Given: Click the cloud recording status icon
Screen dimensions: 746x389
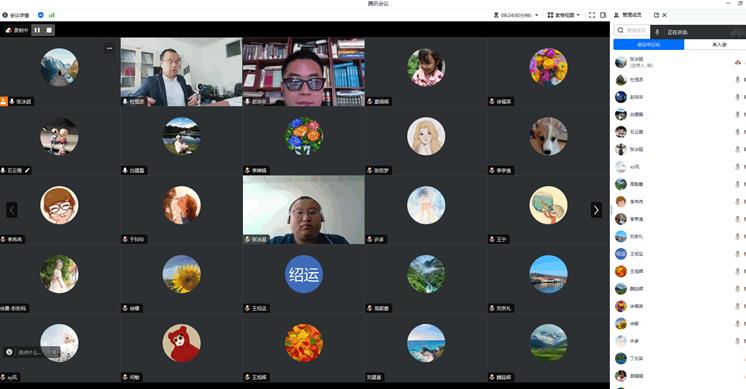Looking at the screenshot, I should [9, 30].
